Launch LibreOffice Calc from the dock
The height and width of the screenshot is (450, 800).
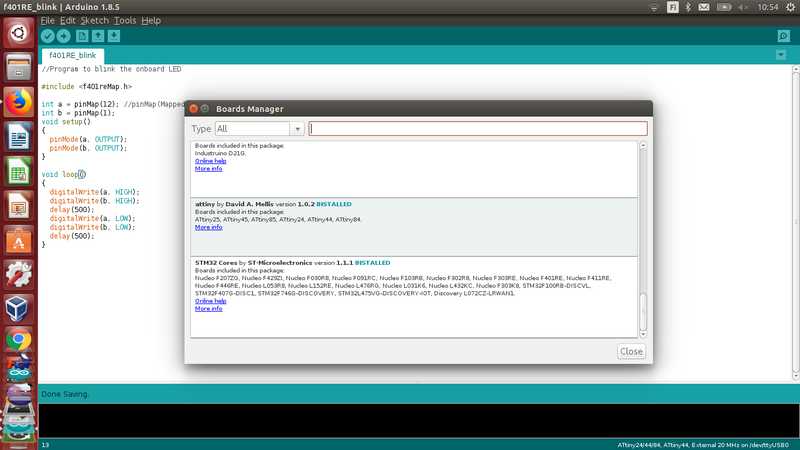[x=18, y=170]
